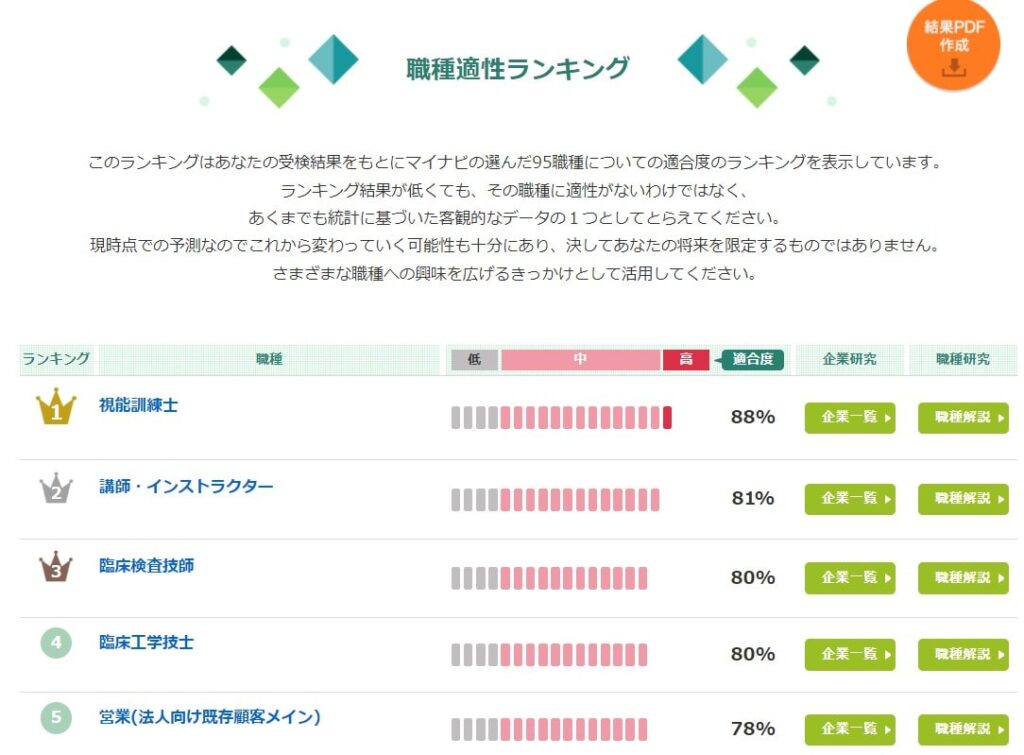The image size is (1024, 755).
Task: Click the red 高 legend segment
Action: (686, 359)
